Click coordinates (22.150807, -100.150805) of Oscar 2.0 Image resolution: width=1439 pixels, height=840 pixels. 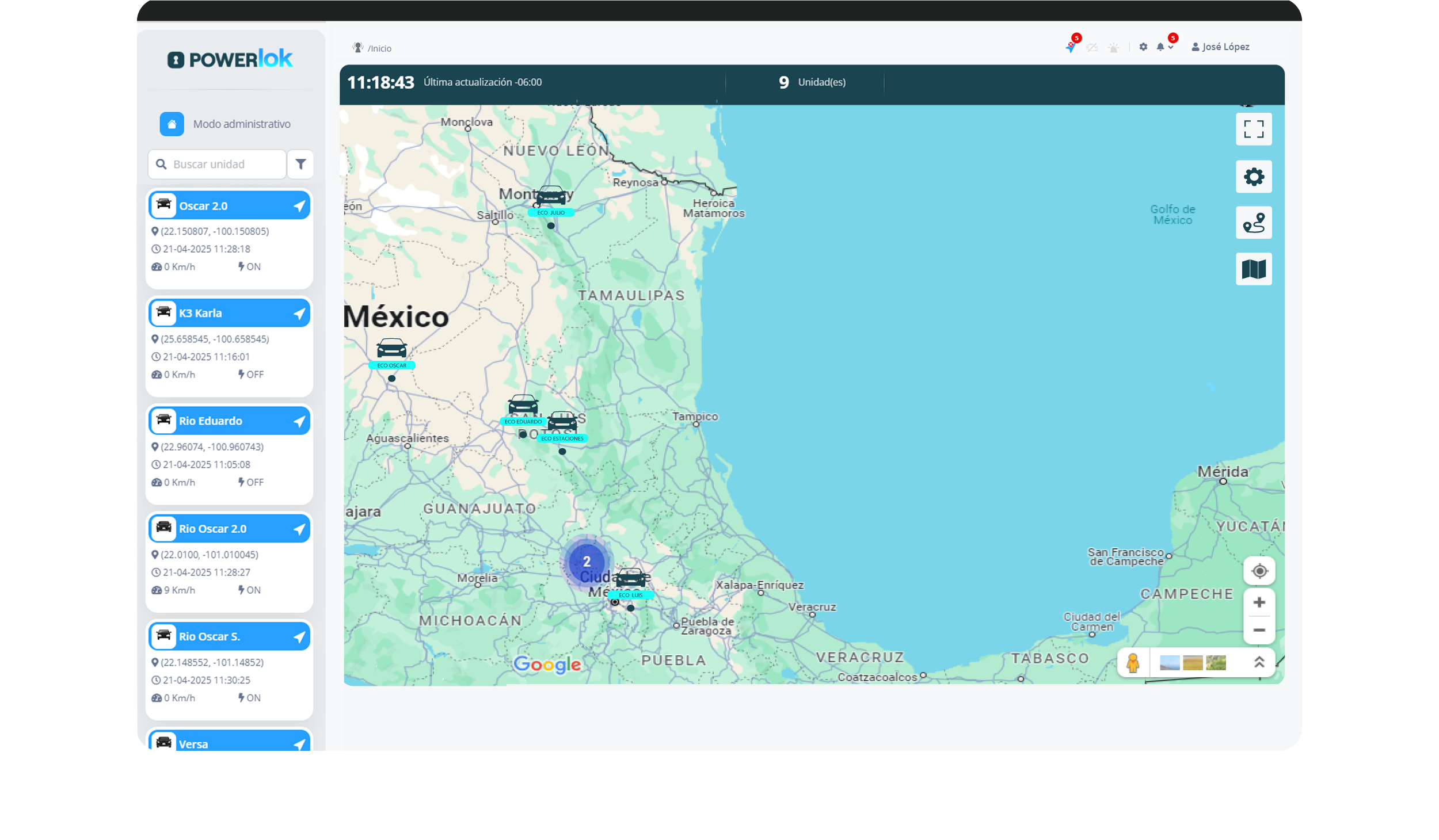tap(215, 231)
